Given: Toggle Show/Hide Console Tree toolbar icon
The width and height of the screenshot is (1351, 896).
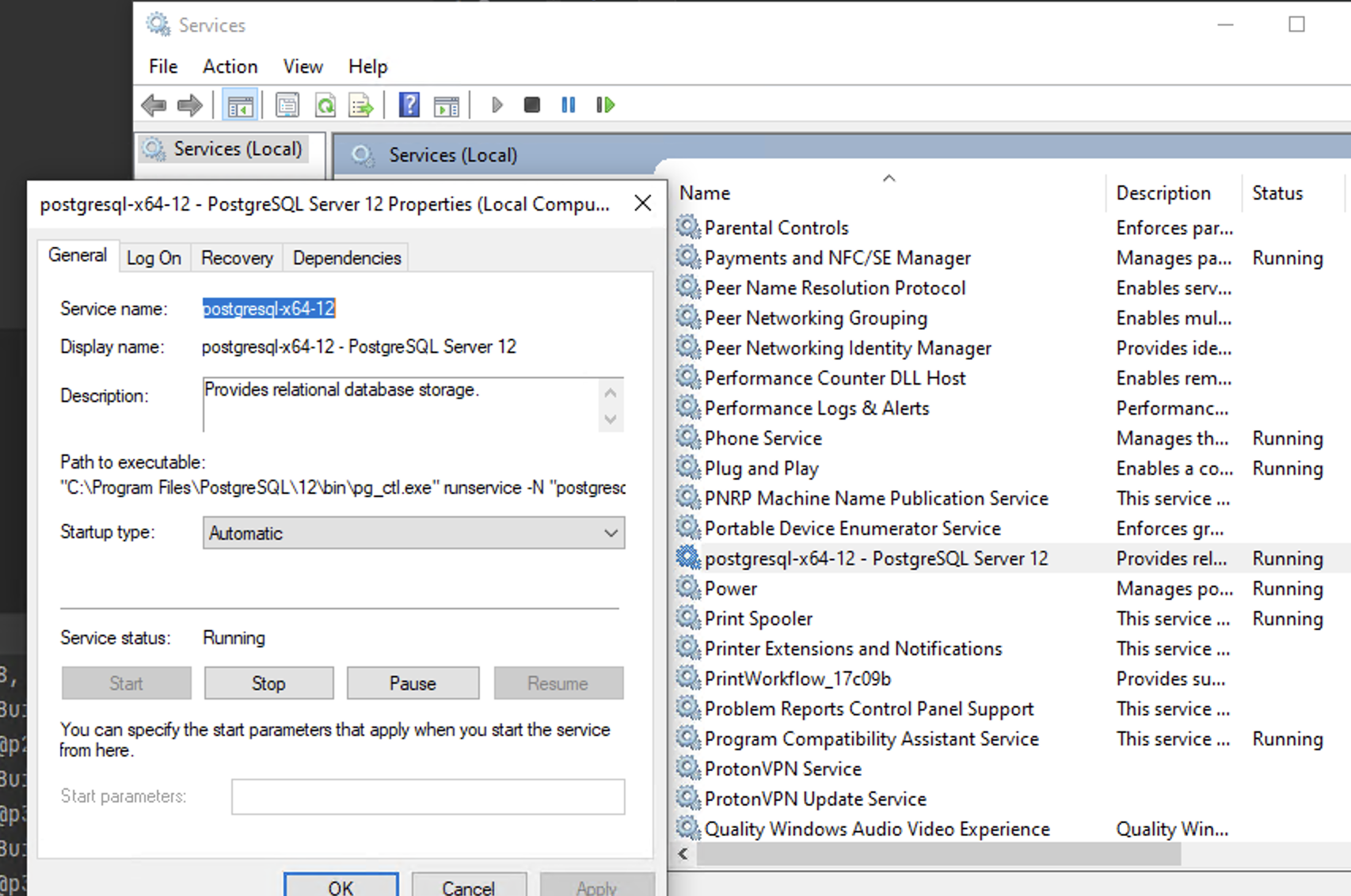Looking at the screenshot, I should click(241, 105).
